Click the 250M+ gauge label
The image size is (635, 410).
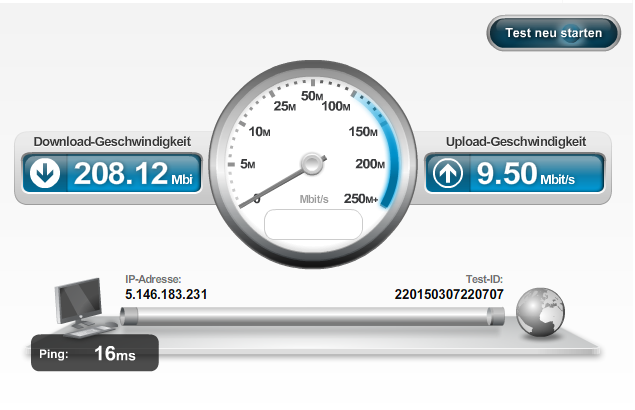(x=361, y=199)
